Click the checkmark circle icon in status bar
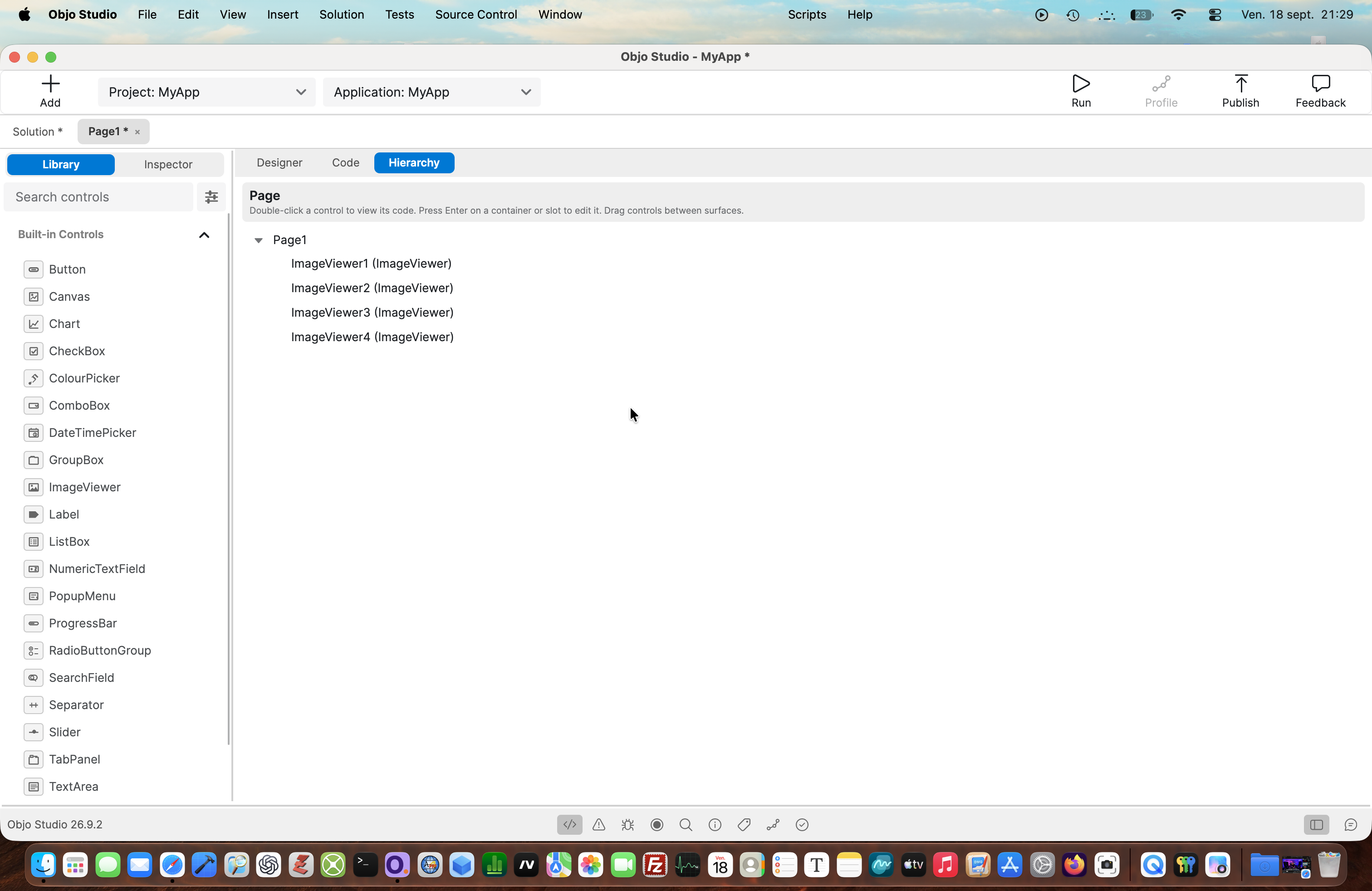 (802, 825)
